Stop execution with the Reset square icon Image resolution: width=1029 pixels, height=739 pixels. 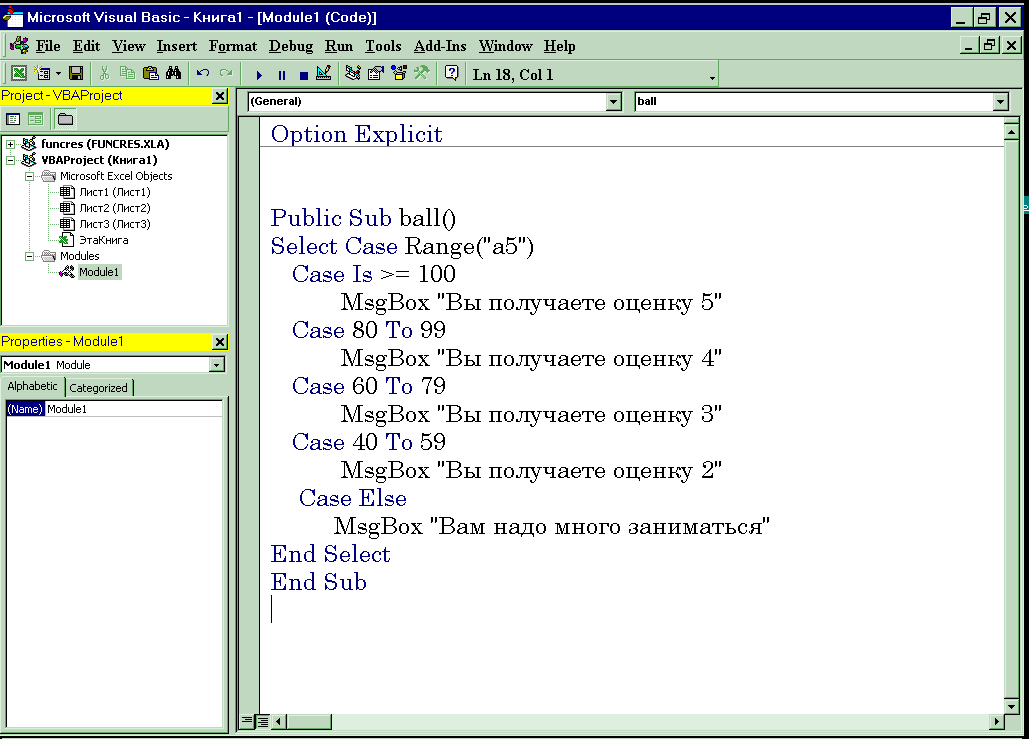pos(303,75)
